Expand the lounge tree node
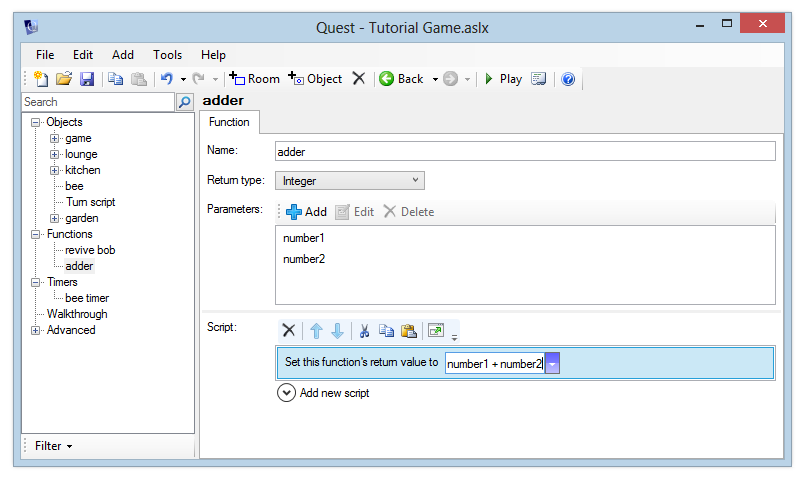805x482 pixels. point(54,155)
